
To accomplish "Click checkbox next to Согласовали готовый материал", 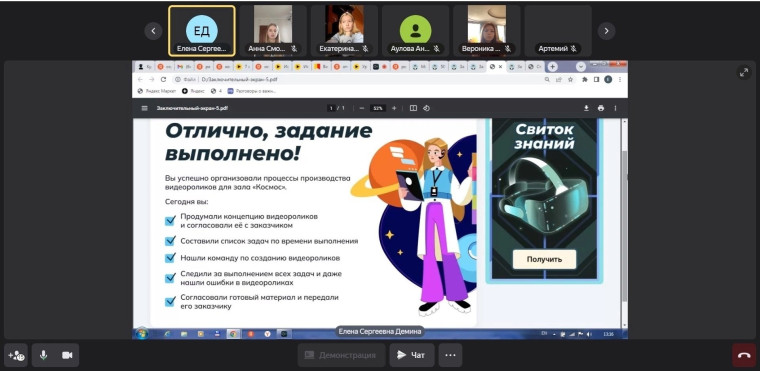I will [x=170, y=302].
